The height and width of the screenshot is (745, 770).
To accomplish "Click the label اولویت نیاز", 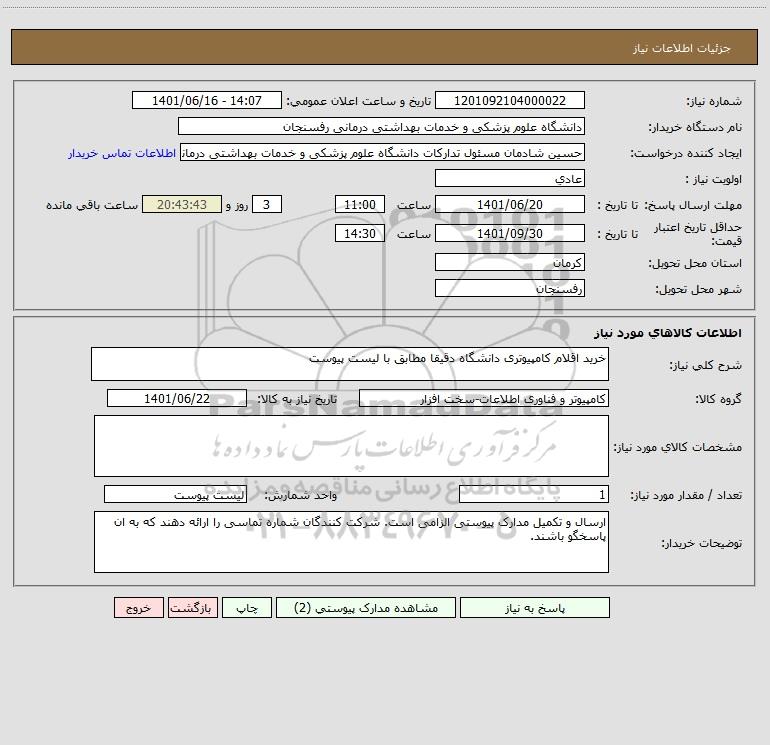I will click(x=714, y=180).
